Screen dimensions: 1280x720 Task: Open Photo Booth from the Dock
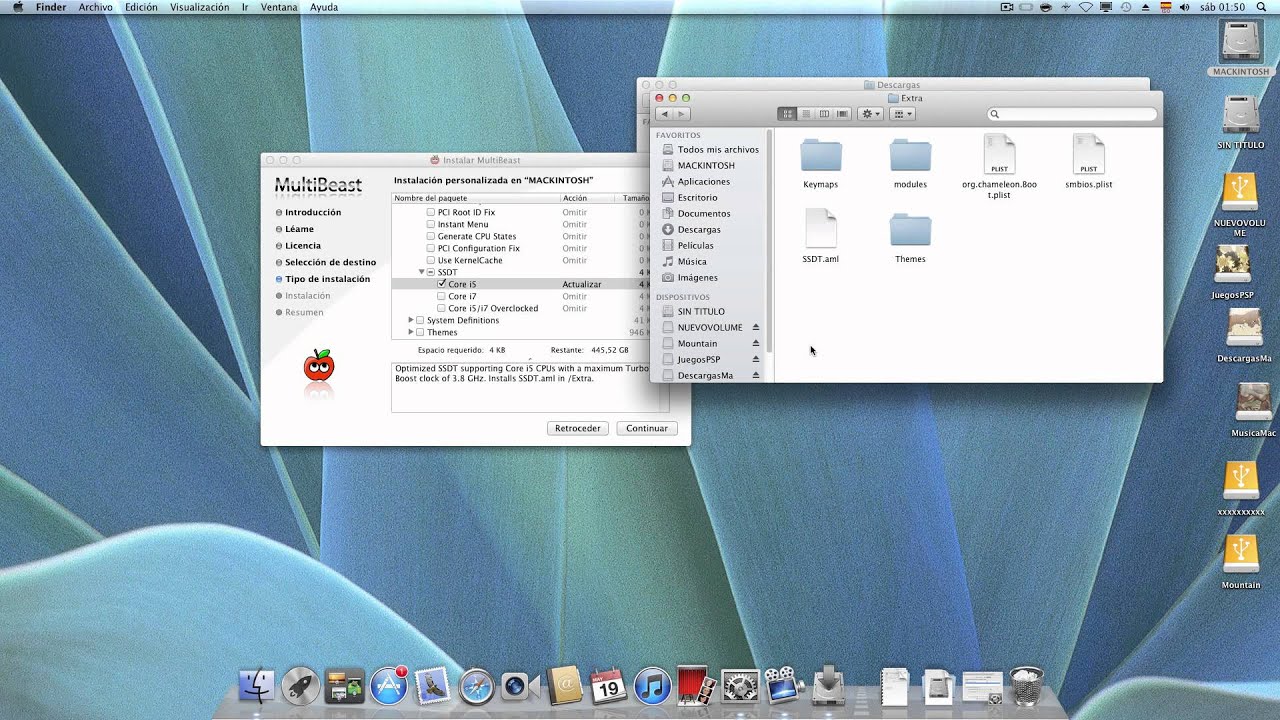[696, 686]
